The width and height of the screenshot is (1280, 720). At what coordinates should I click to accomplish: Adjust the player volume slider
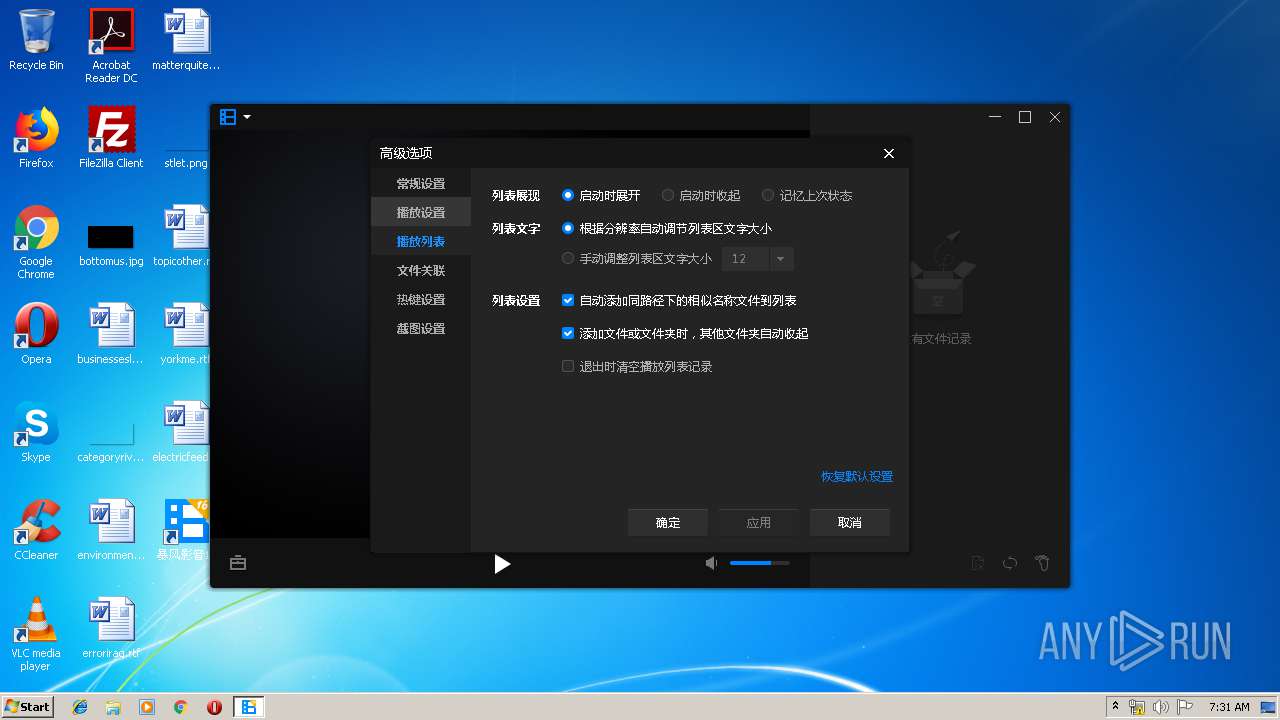point(759,563)
